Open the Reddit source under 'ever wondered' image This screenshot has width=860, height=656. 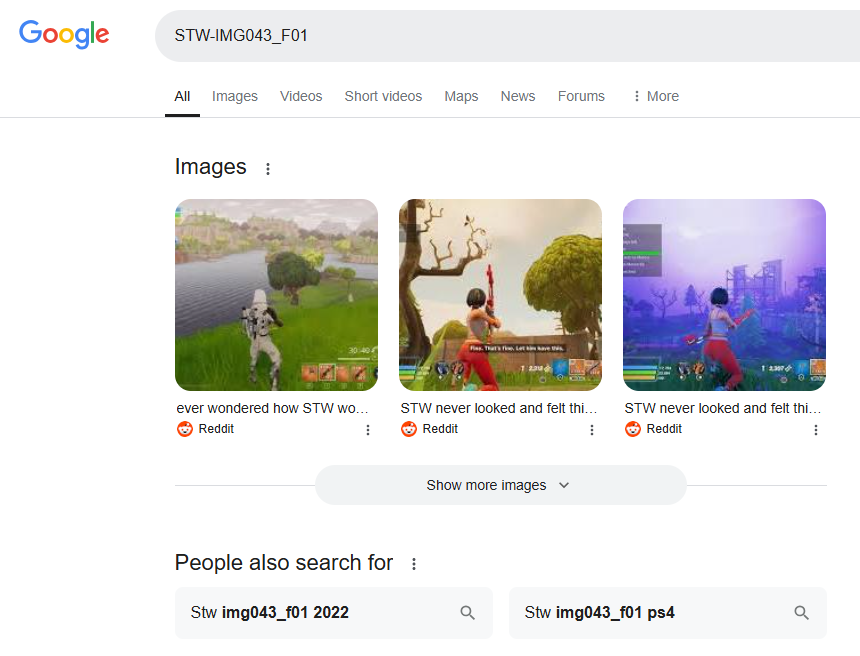click(x=216, y=429)
